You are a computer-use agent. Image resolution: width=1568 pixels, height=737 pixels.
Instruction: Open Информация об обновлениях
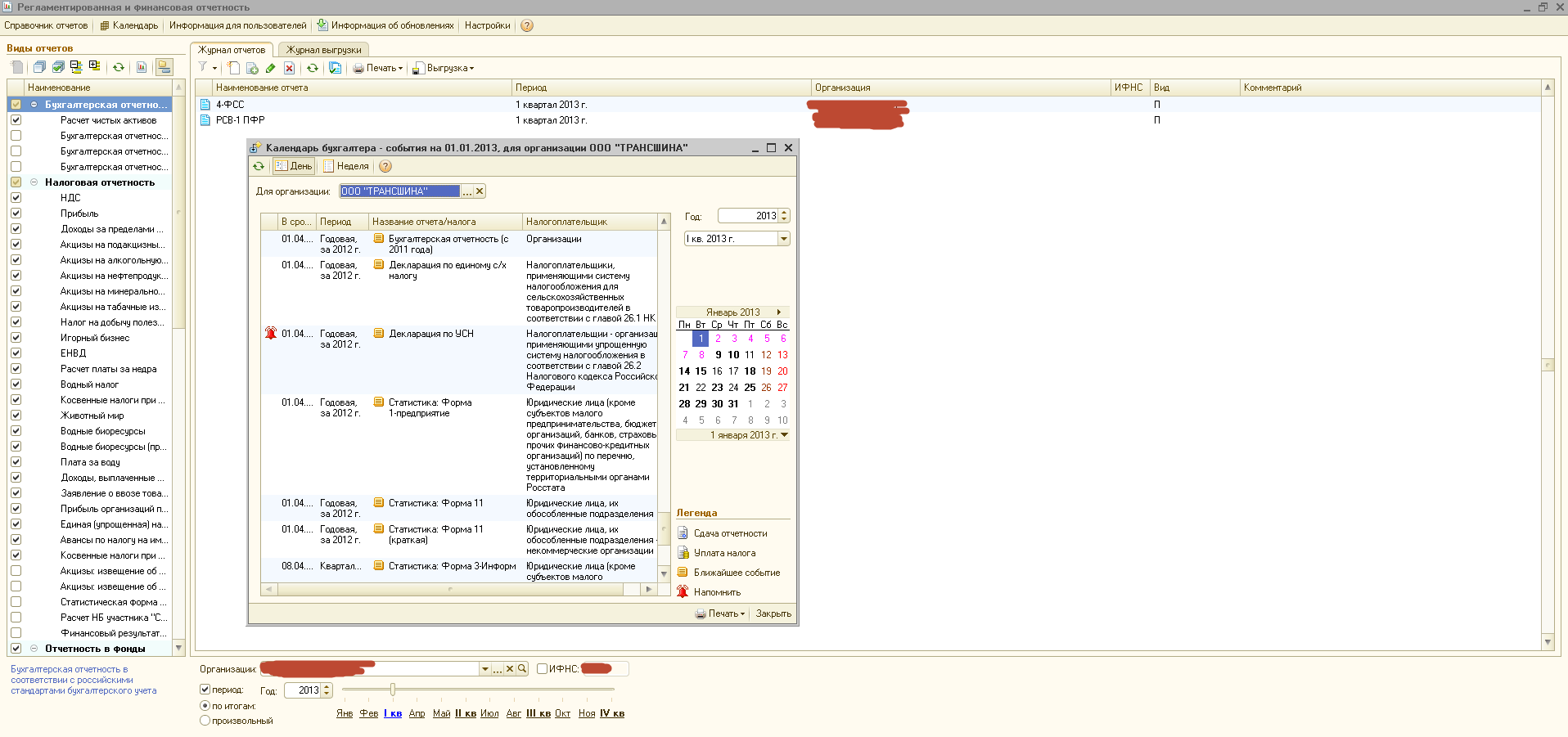(x=385, y=25)
